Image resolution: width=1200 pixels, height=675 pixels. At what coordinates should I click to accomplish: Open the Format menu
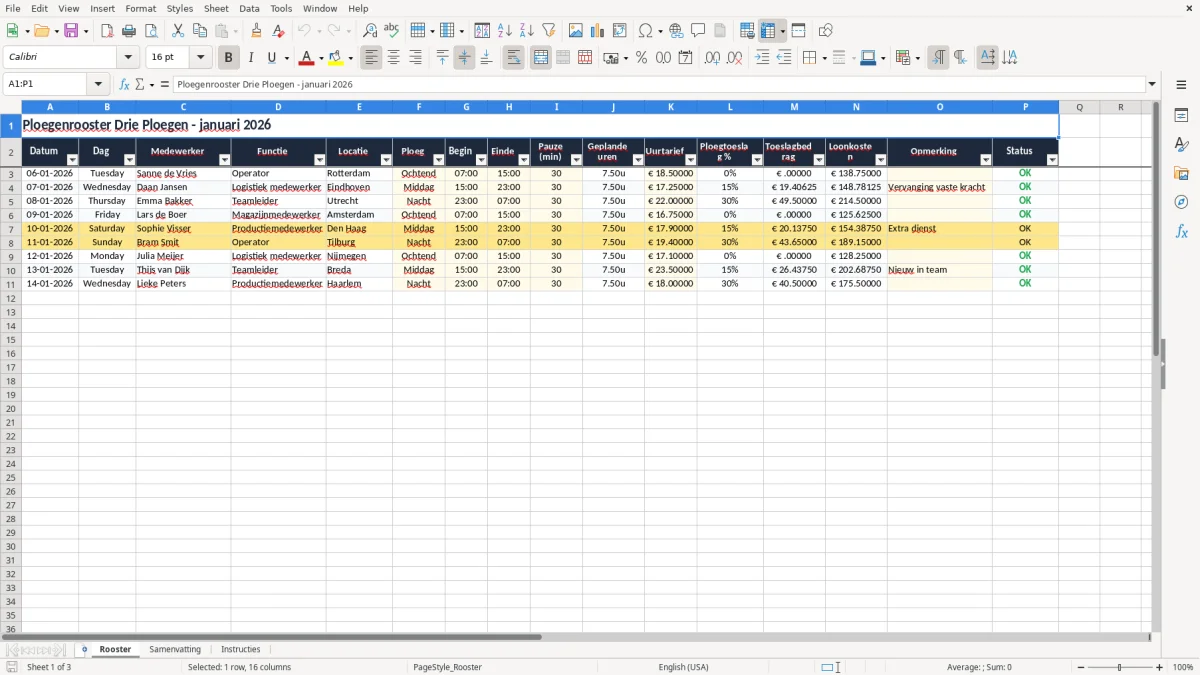[x=140, y=8]
